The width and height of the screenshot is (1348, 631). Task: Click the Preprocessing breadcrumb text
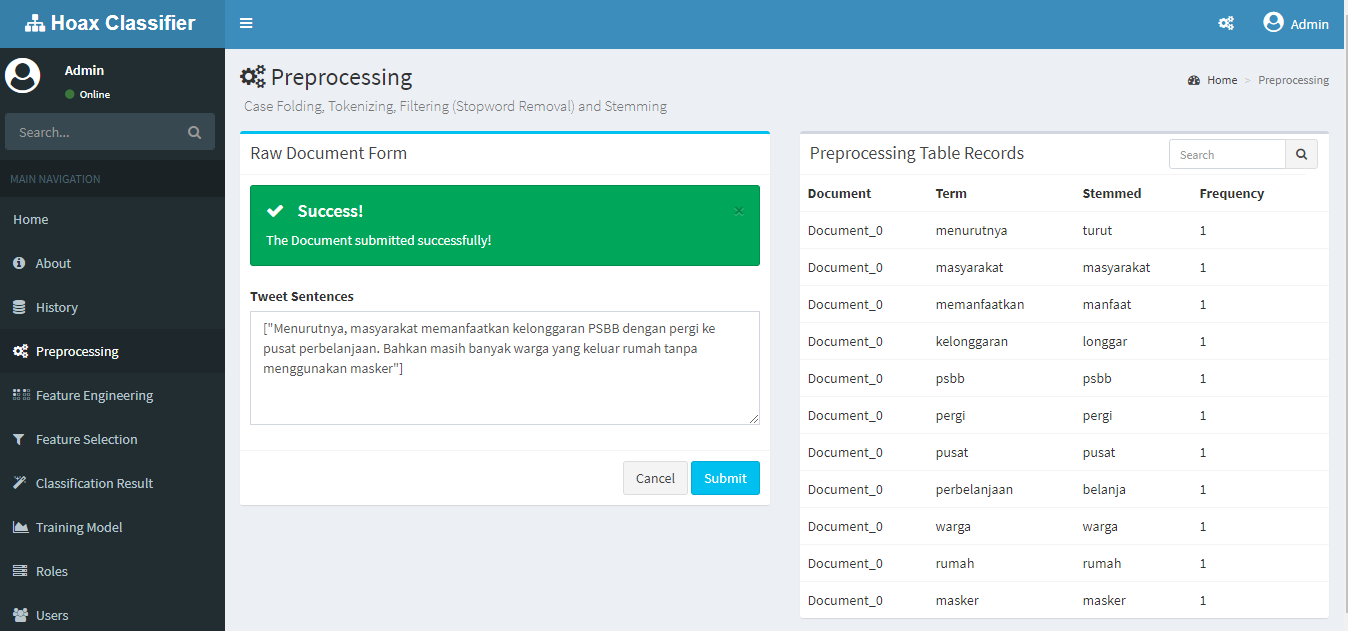pyautogui.click(x=1293, y=80)
